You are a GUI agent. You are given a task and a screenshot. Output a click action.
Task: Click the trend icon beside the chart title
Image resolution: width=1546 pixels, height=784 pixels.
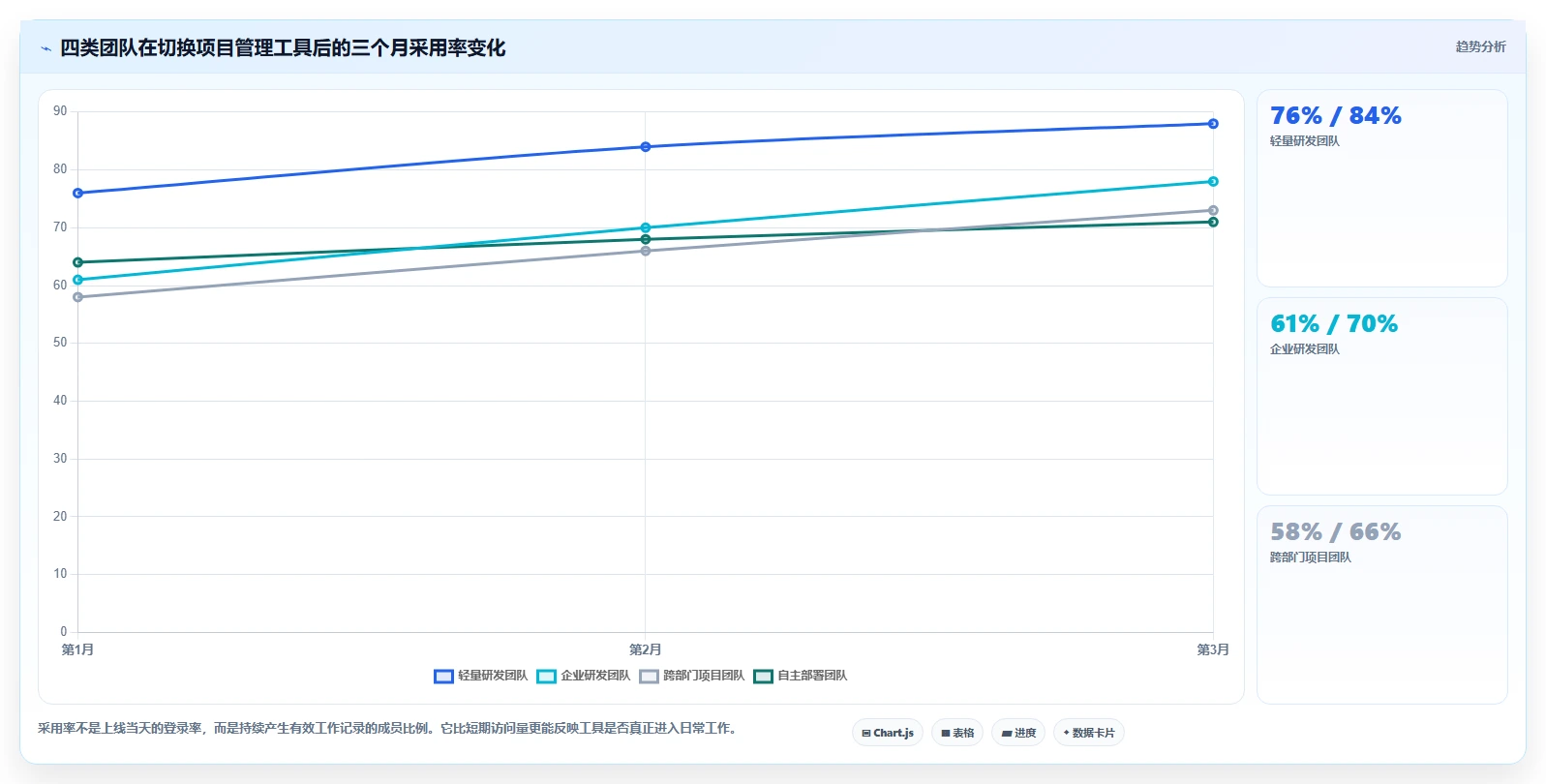[x=45, y=48]
